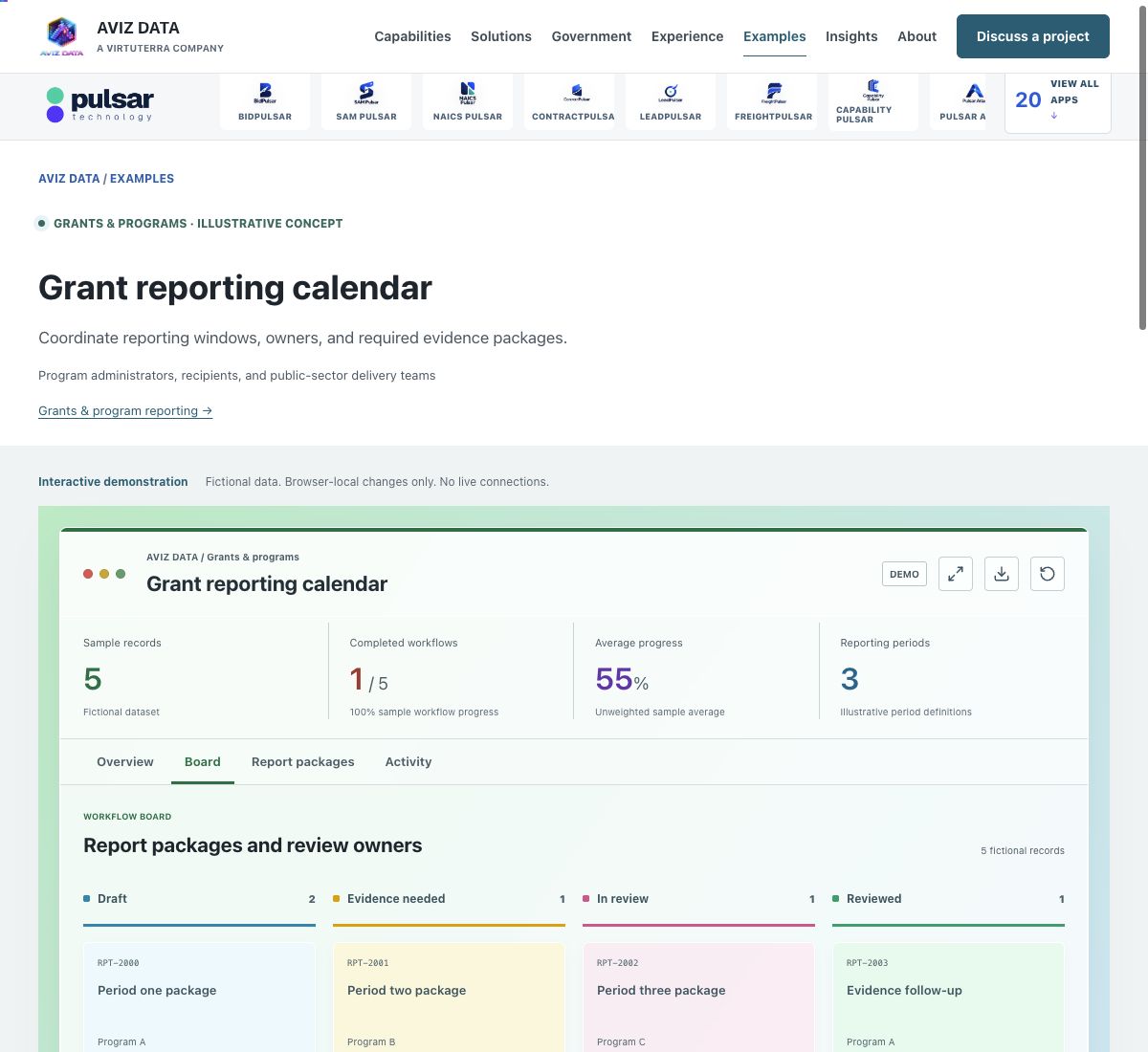The width and height of the screenshot is (1148, 1052).
Task: Click the Grant reporting calendar page heading
Action: 235,288
